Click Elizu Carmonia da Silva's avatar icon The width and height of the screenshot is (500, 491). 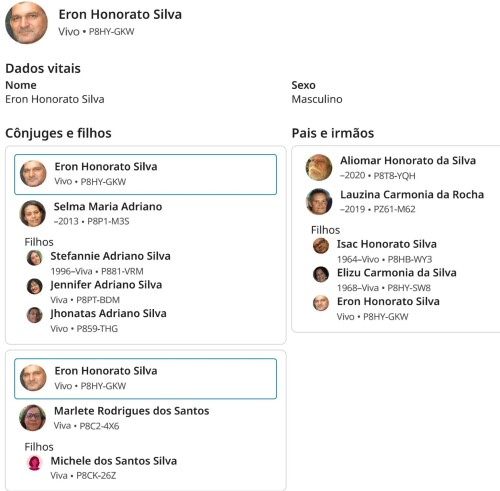click(321, 274)
